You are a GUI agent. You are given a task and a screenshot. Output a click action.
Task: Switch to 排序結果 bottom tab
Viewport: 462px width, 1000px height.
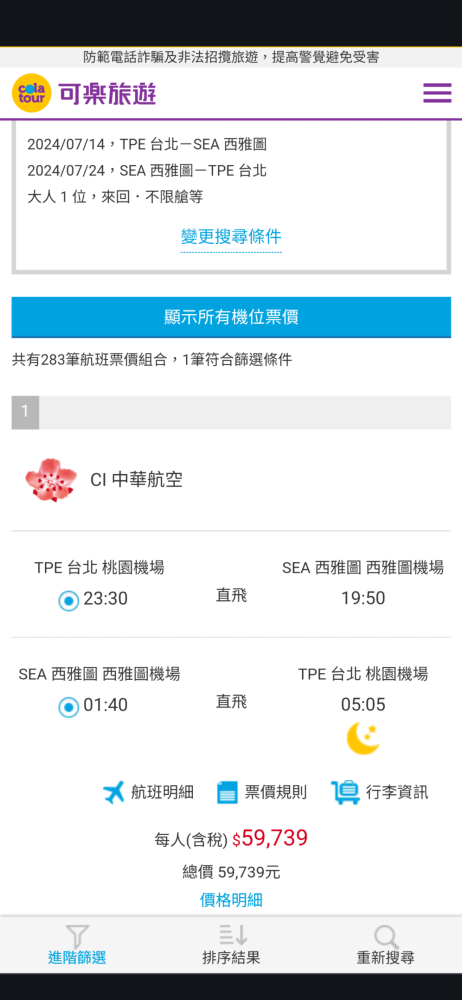(231, 944)
